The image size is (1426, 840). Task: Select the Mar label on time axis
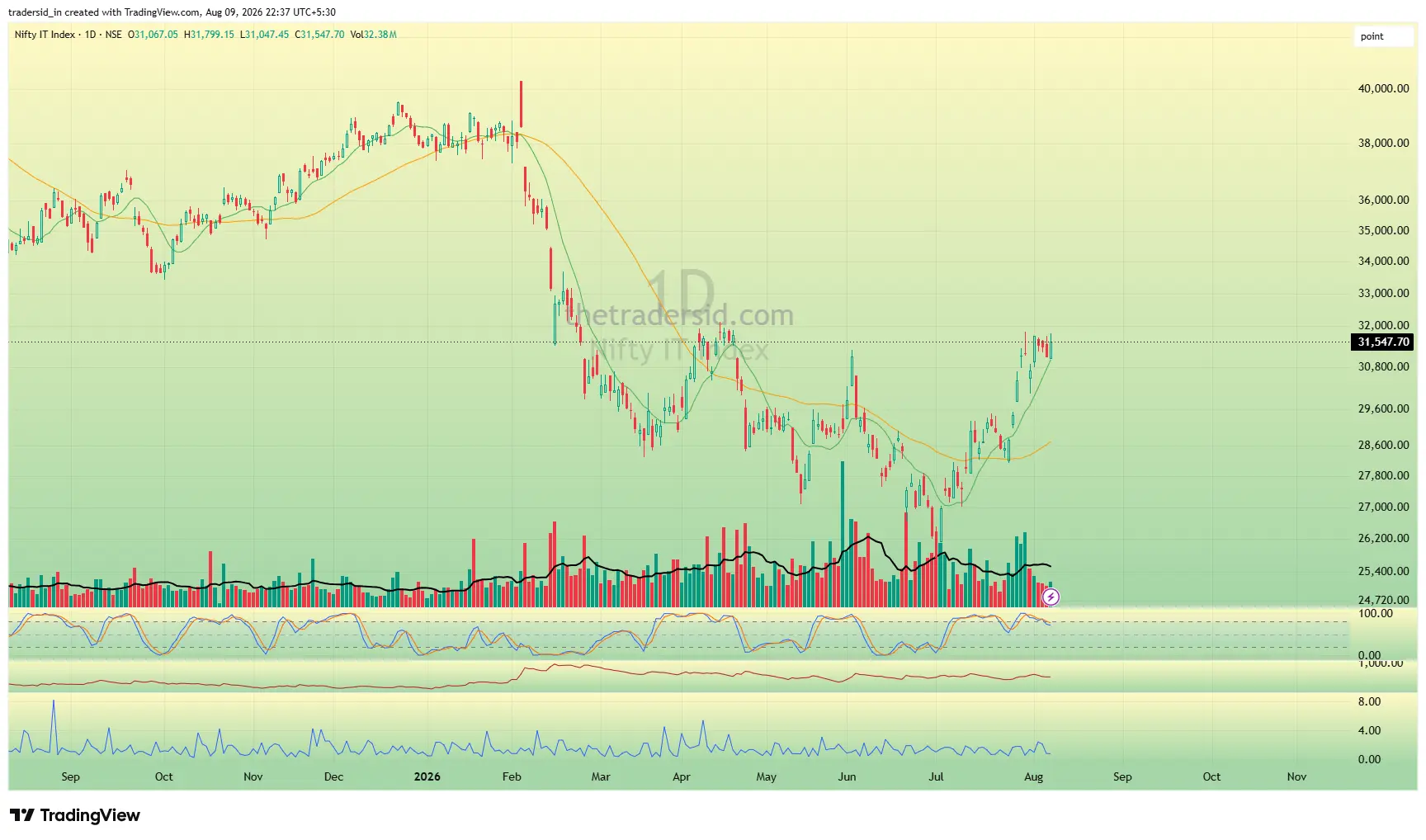[601, 776]
